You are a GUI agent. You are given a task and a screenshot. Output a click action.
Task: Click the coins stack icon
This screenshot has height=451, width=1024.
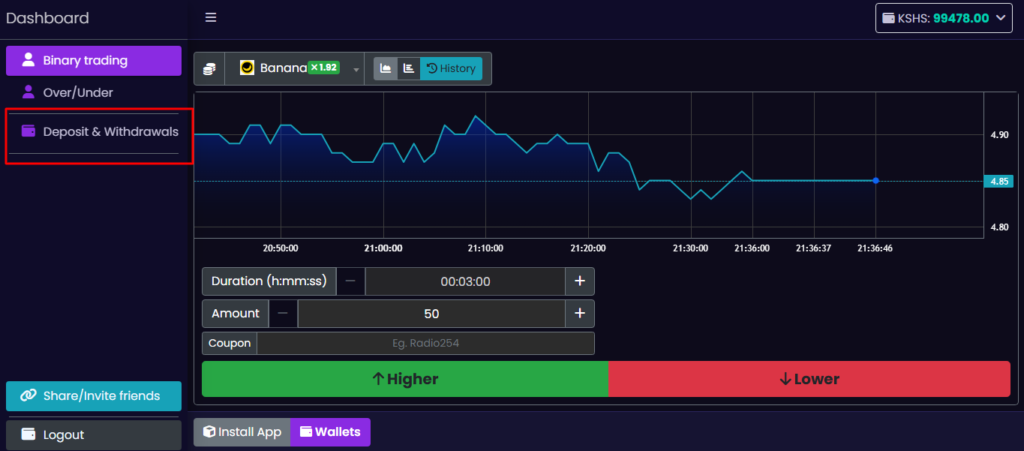point(209,69)
